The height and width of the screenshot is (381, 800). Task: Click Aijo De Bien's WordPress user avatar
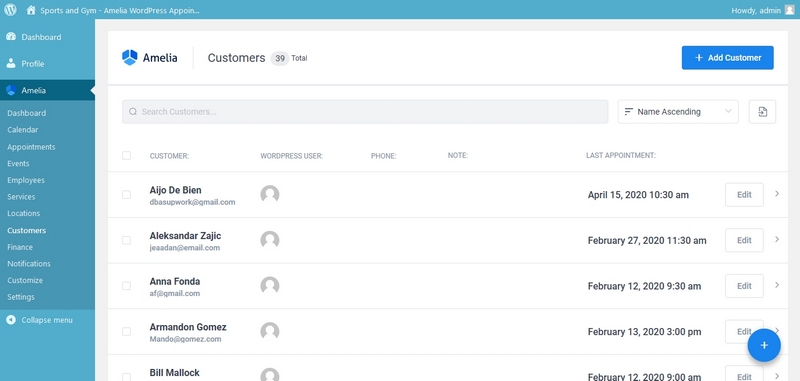pyautogui.click(x=270, y=195)
